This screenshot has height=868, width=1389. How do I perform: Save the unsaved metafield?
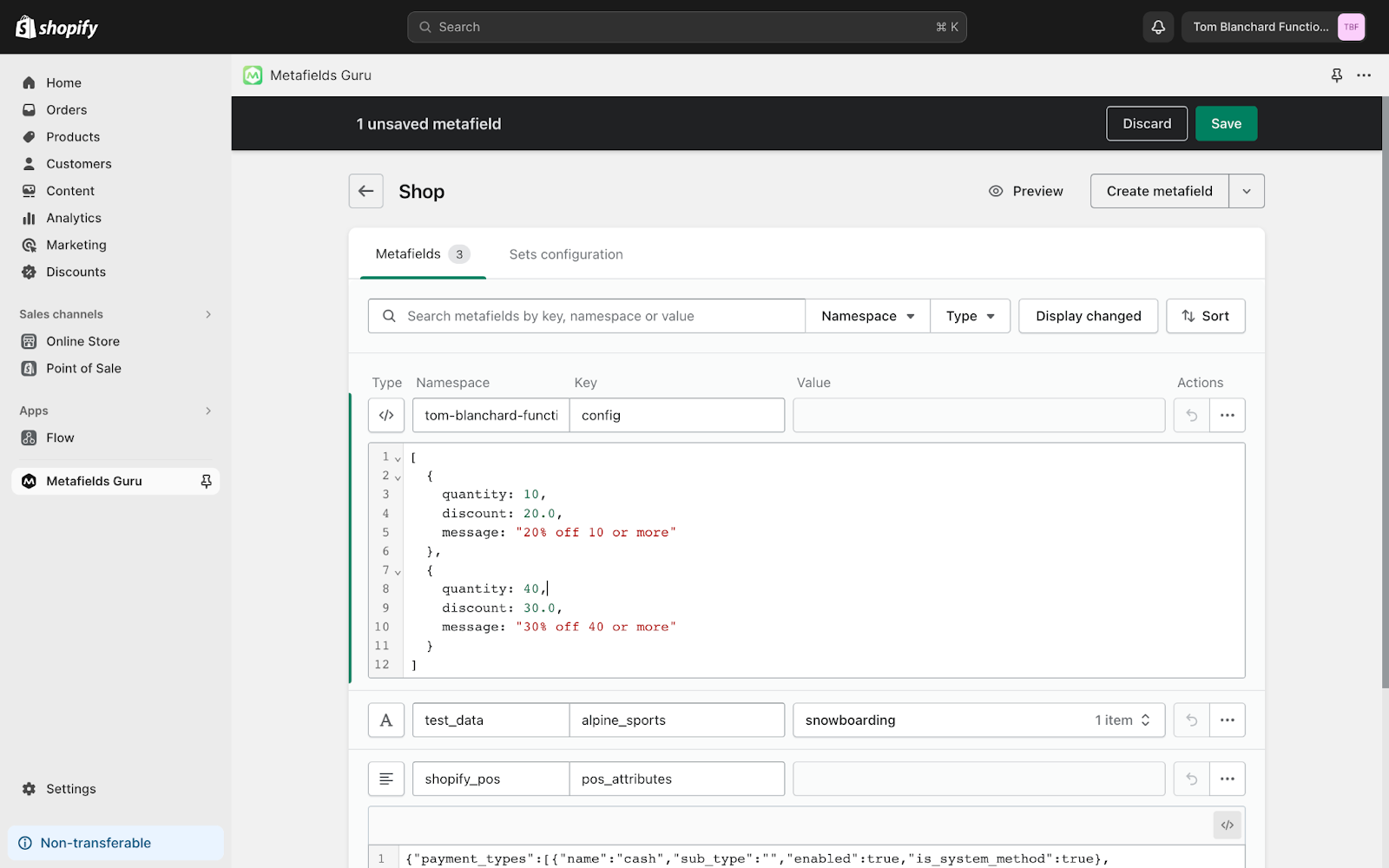pyautogui.click(x=1226, y=123)
